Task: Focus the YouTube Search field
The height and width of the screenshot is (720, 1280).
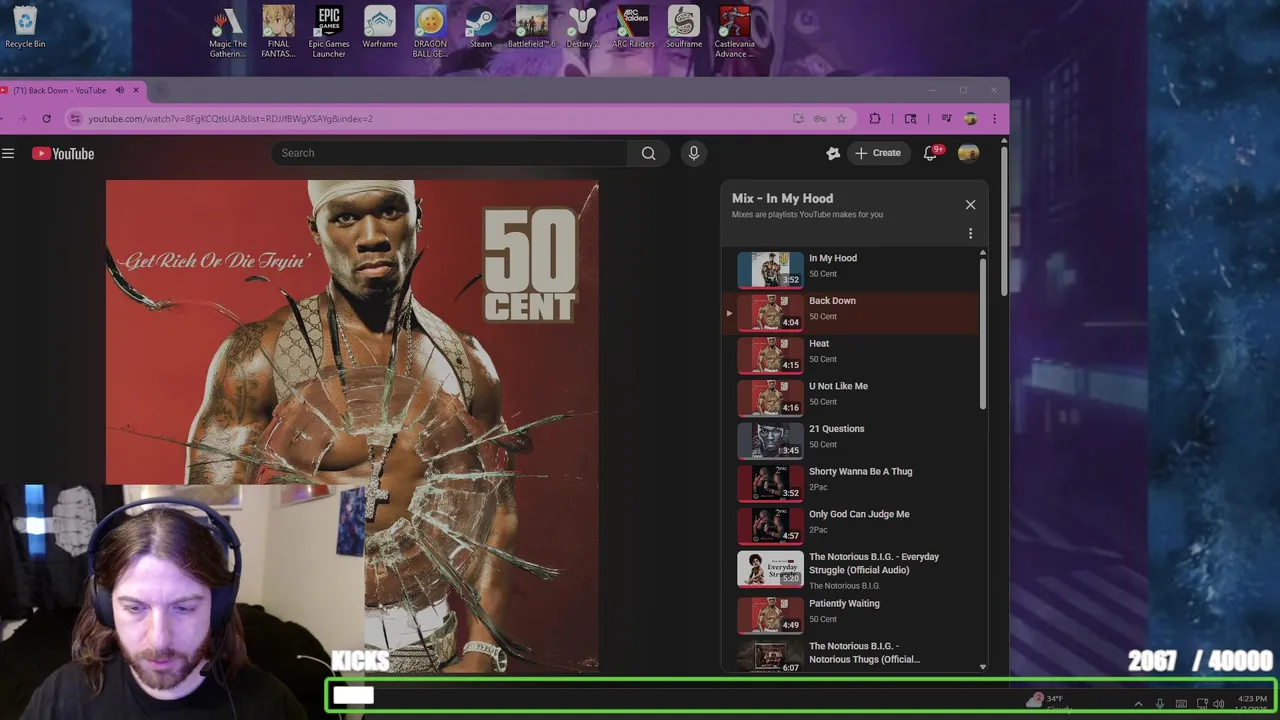Action: [449, 153]
